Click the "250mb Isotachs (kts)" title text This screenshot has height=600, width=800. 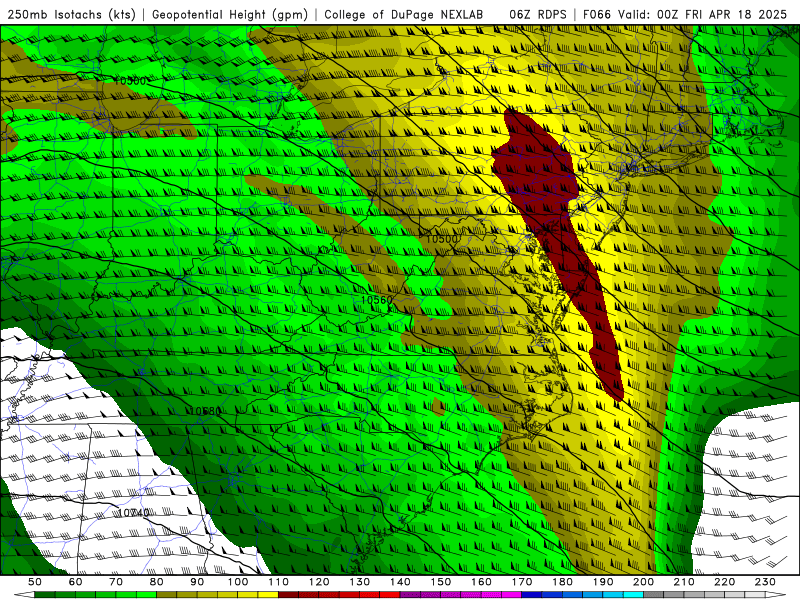coord(71,15)
